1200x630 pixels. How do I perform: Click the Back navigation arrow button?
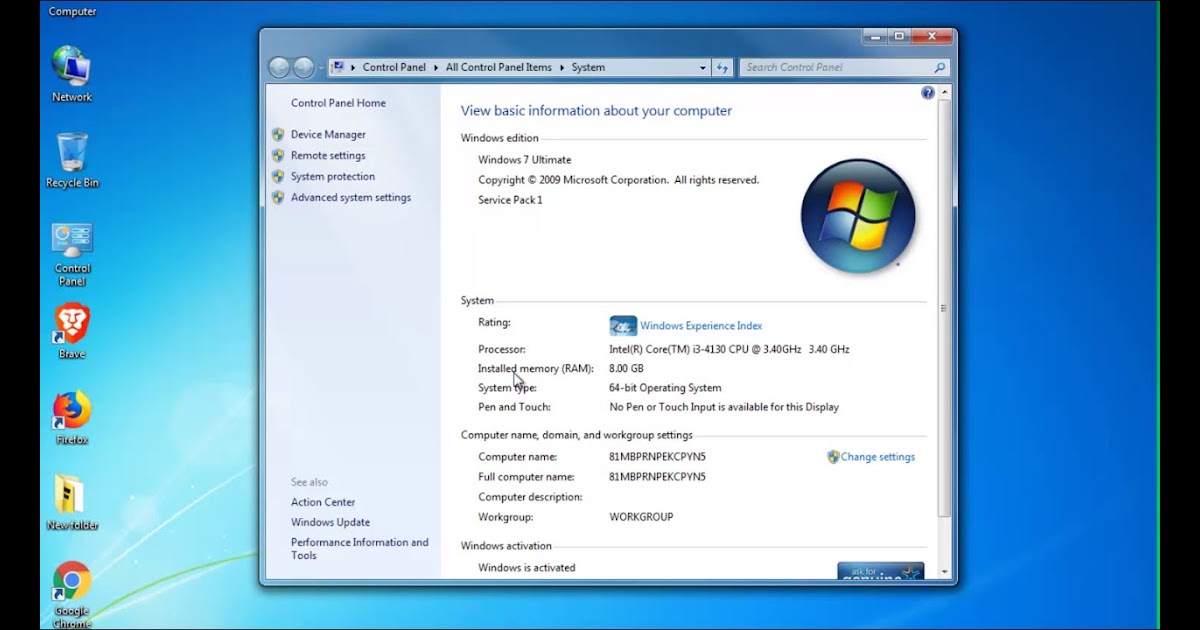click(x=279, y=67)
